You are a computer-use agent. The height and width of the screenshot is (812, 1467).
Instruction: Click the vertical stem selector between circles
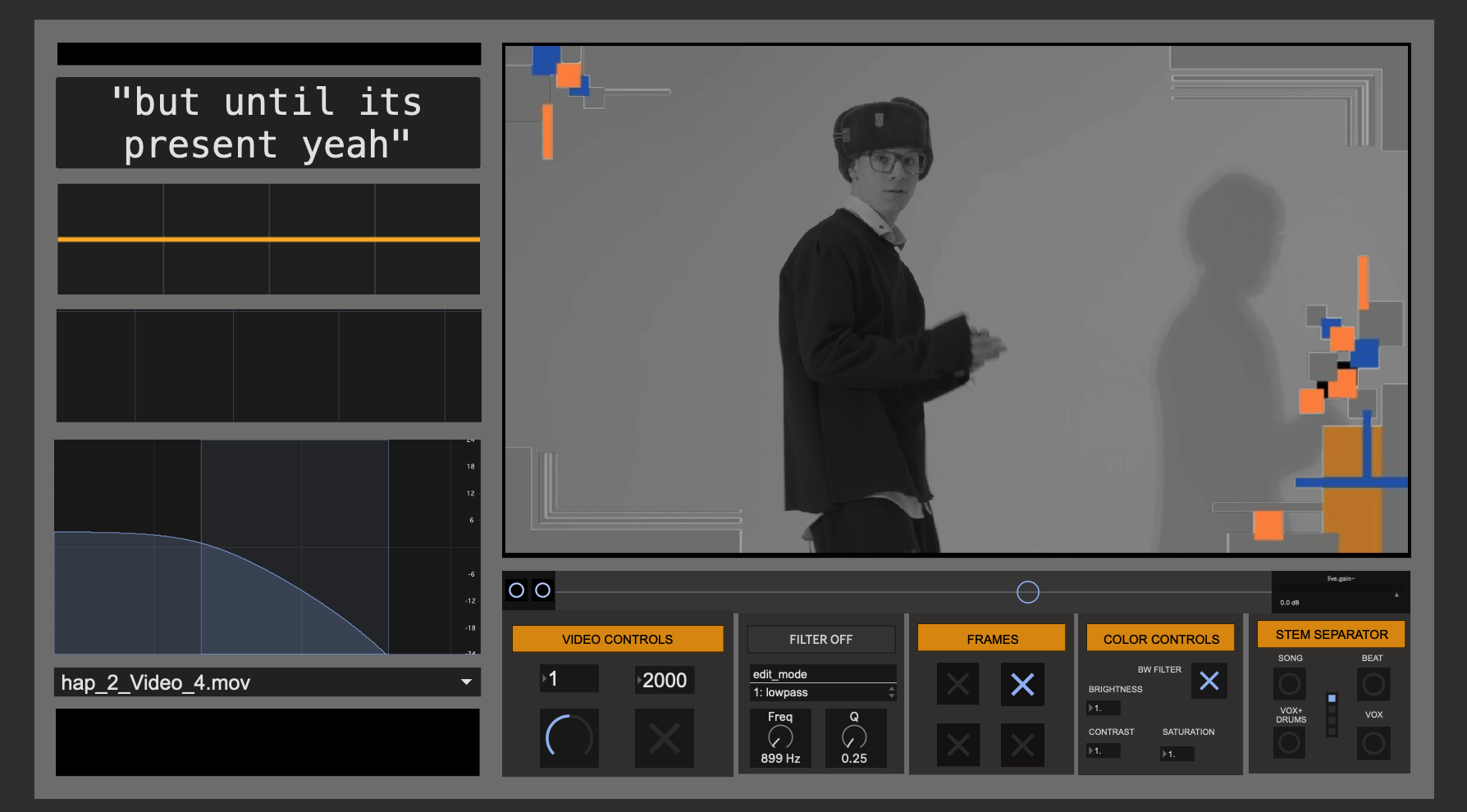tap(1332, 714)
